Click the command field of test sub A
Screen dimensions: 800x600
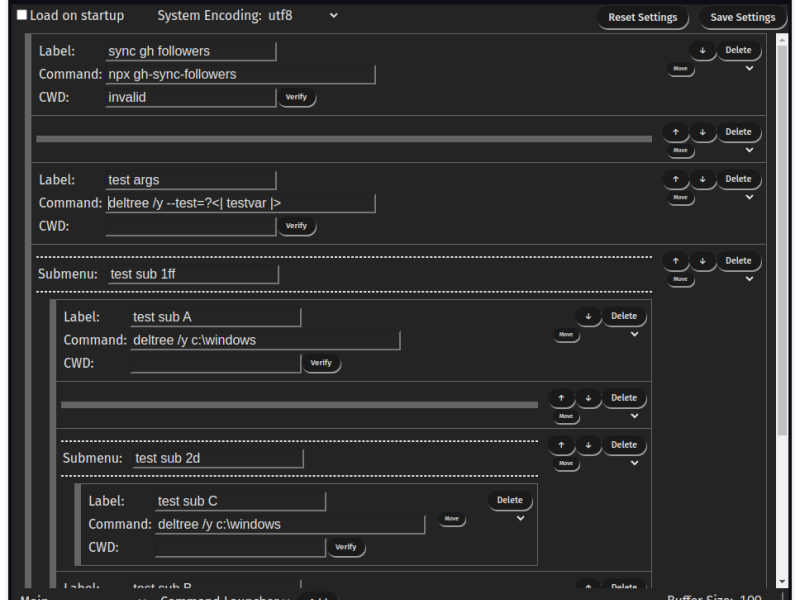click(x=265, y=340)
